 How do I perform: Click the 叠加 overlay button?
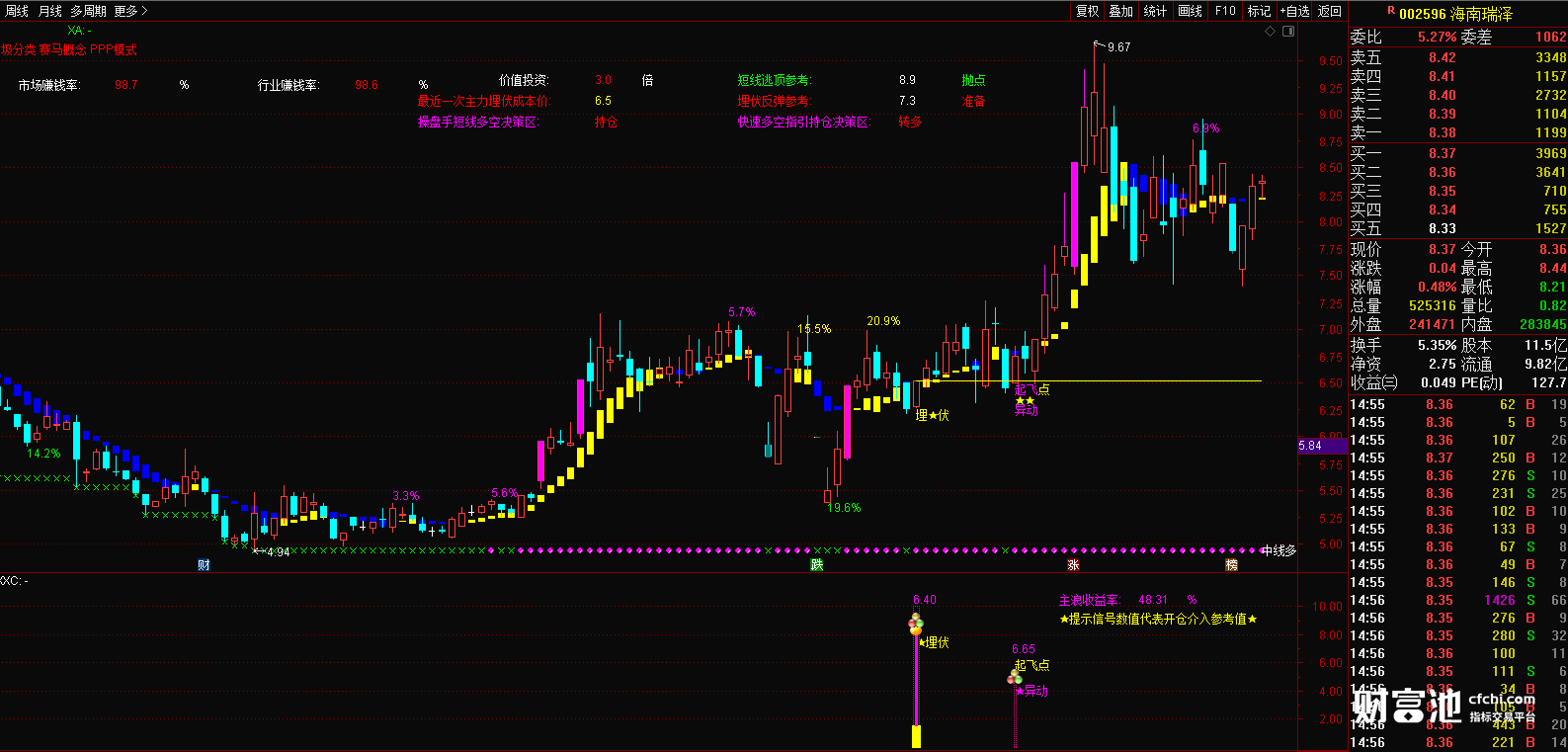point(1121,11)
